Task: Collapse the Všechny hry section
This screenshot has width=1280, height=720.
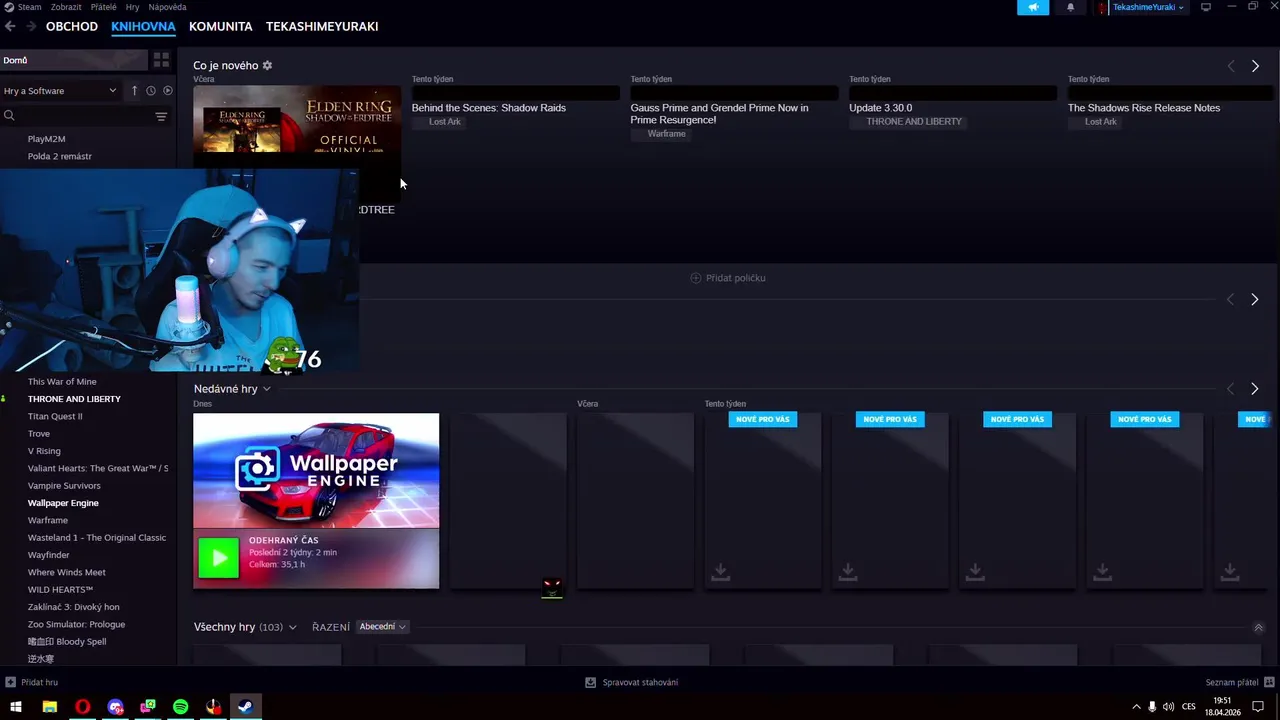Action: coord(1258,627)
